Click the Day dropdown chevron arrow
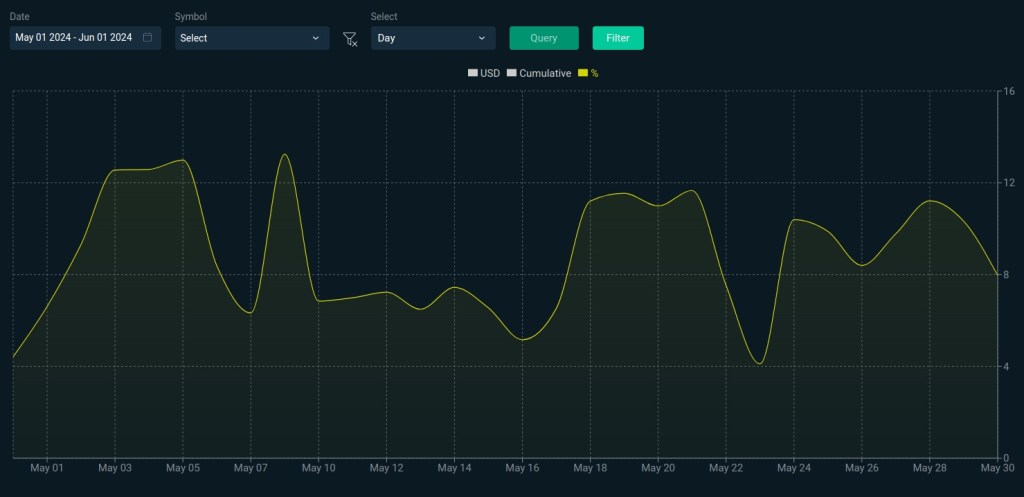 point(482,38)
